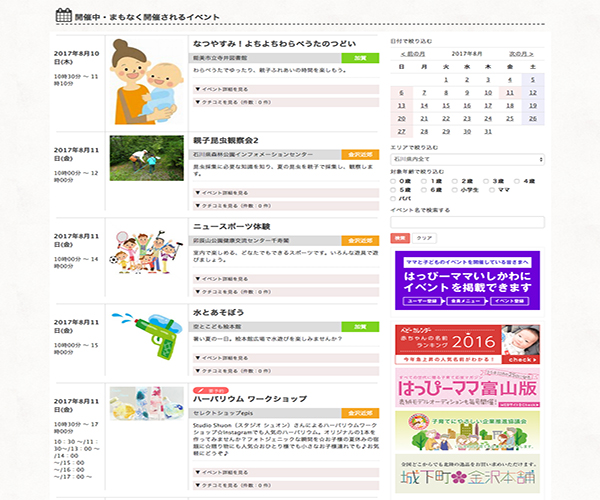Select the 0歳 age filter radio button
The width and height of the screenshot is (600, 500).
point(393,181)
